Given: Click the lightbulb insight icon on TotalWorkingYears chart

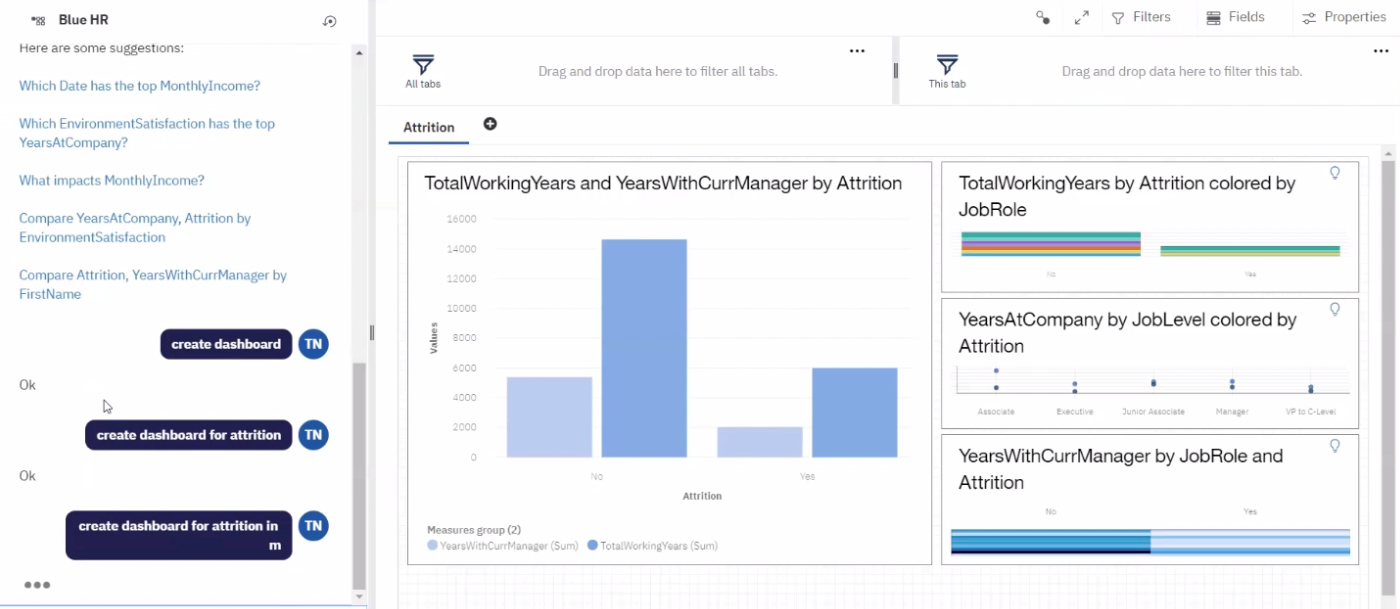Looking at the screenshot, I should 1335,173.
